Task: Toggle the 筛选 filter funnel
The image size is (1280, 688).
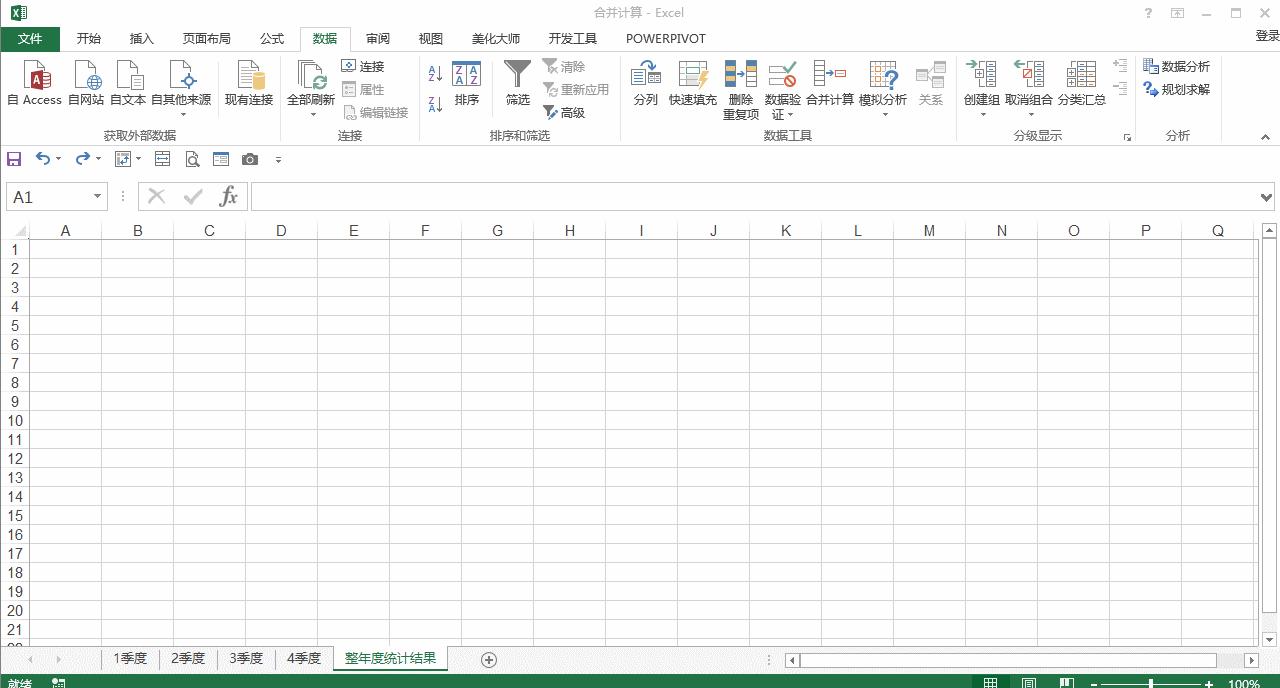Action: [x=518, y=83]
